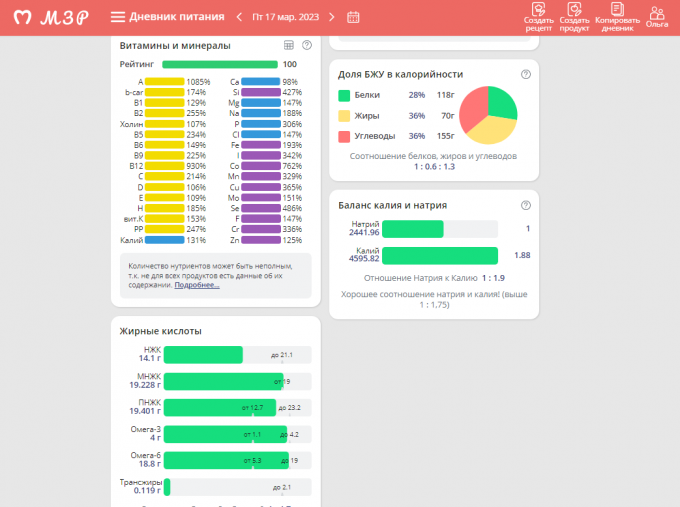Click Создать продукт button

574,17
